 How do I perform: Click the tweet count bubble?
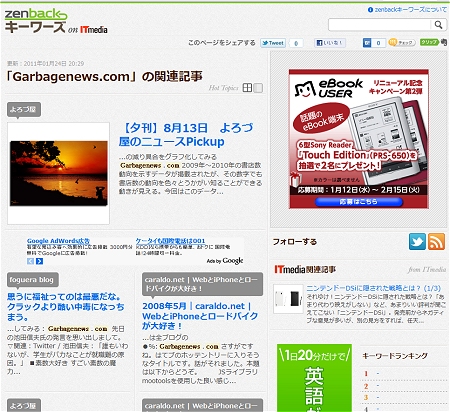tap(296, 43)
